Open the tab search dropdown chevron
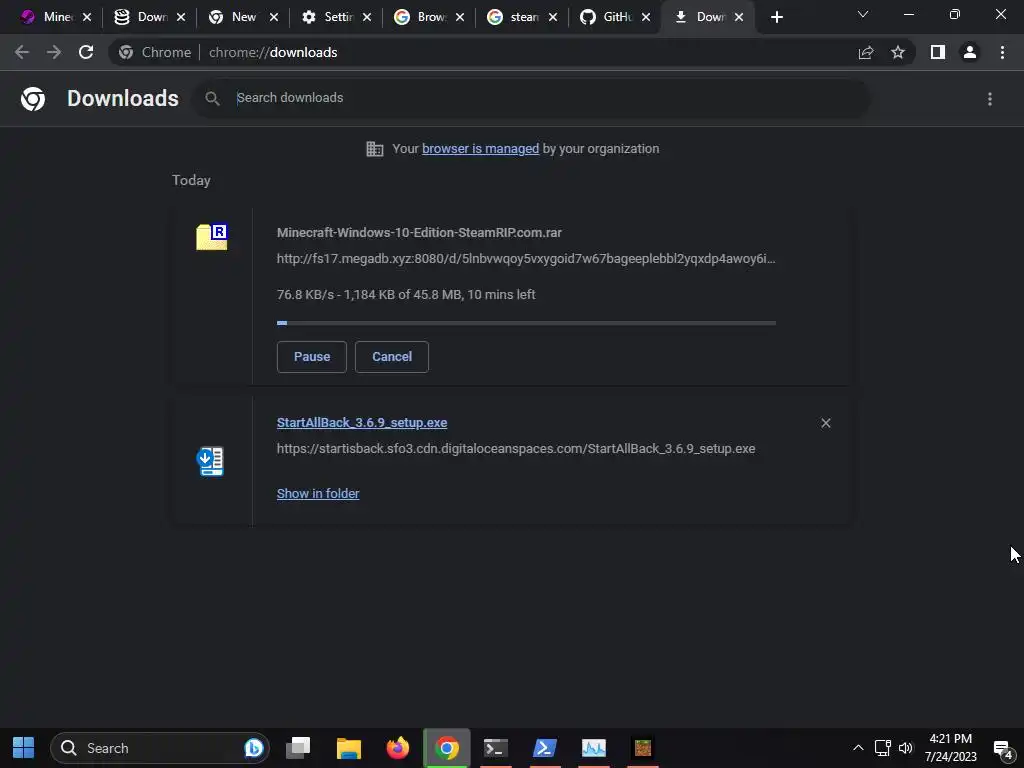 tap(863, 14)
